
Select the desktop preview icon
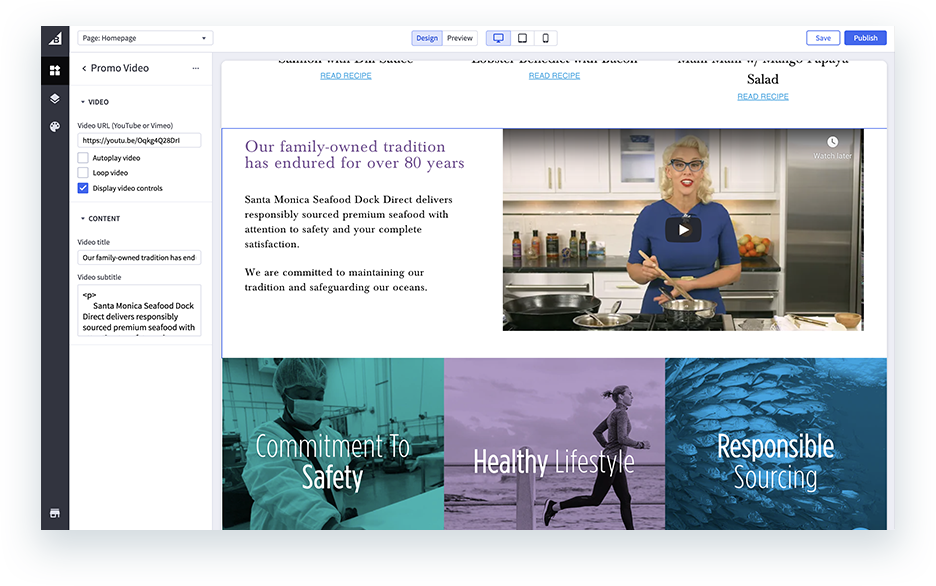[x=497, y=37]
